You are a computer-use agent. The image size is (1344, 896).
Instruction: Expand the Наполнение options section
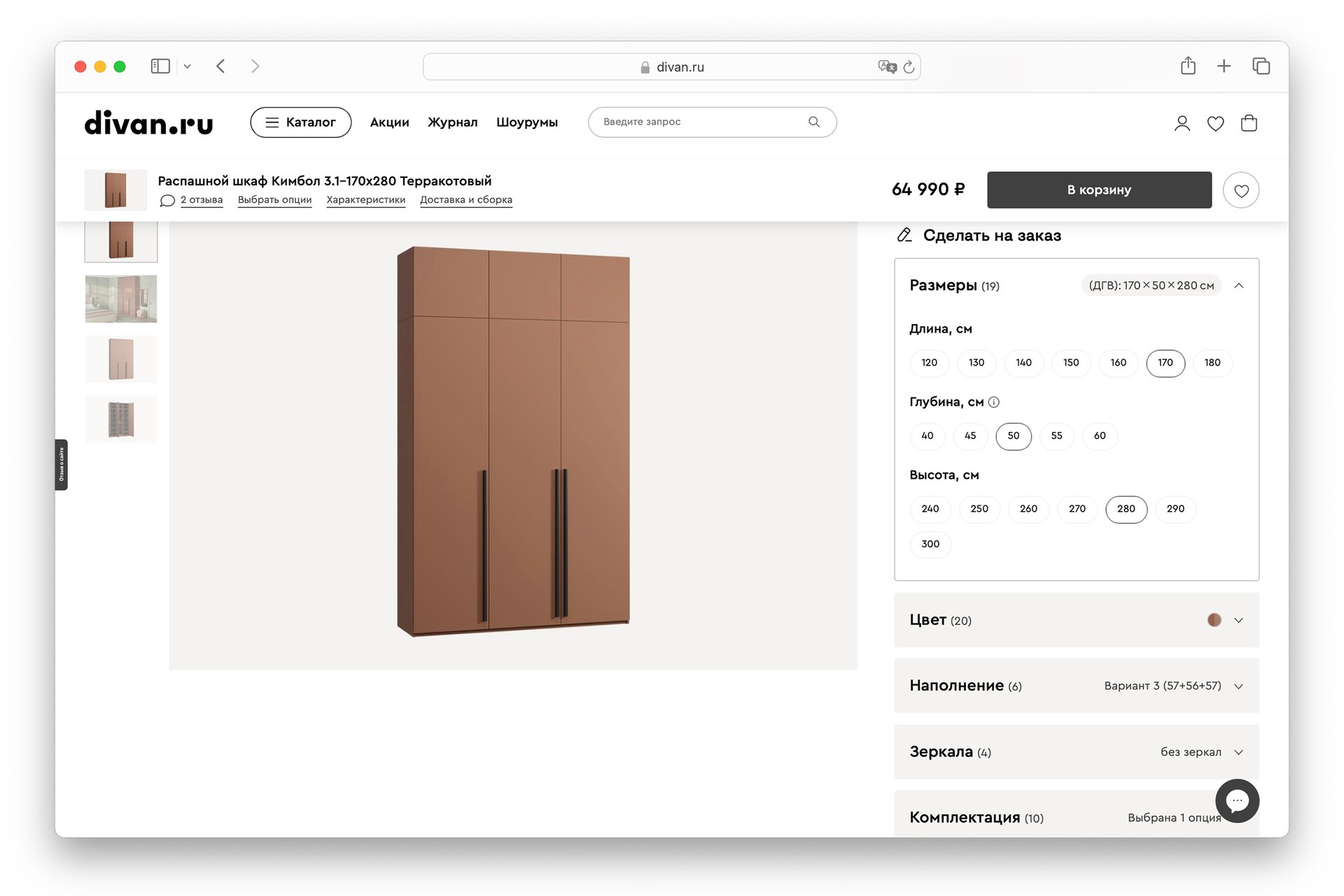[1238, 686]
